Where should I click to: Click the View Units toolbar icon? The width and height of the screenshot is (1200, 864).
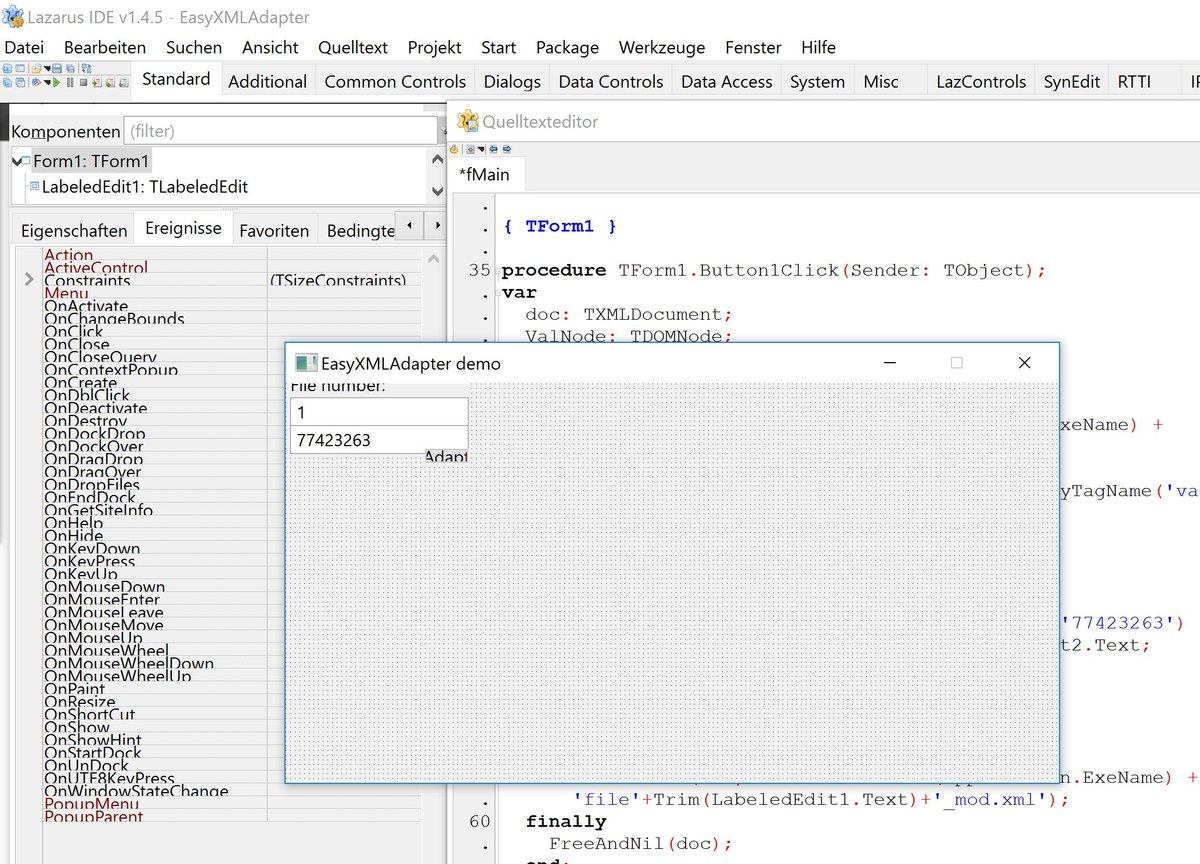pyautogui.click(x=7, y=82)
